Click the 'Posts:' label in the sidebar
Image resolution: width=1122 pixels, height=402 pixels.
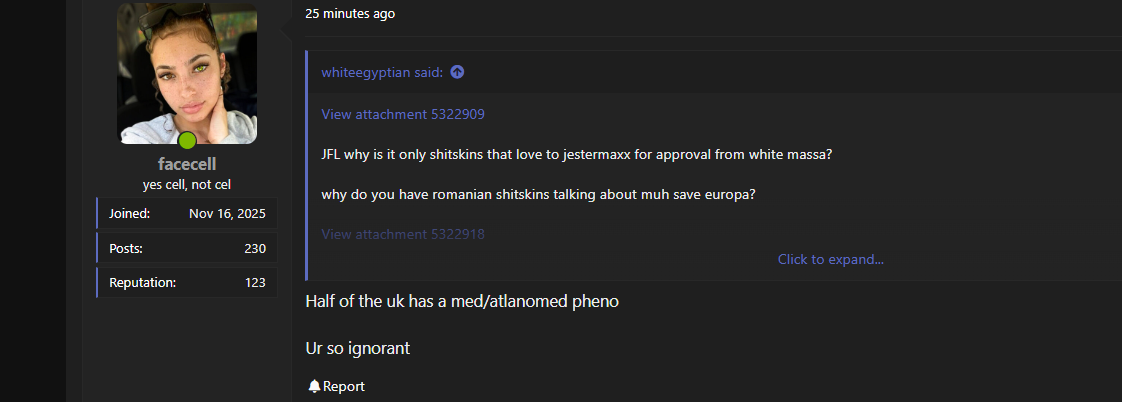point(126,249)
